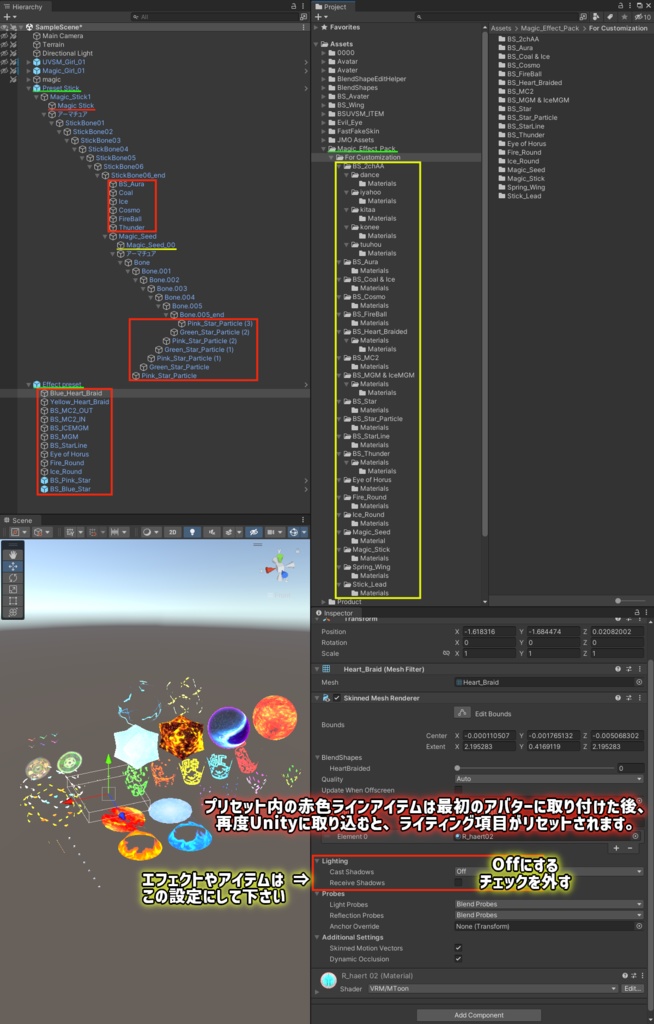Disable the Skinned Mesh Renderer checkbox
654x1024 pixels.
(x=337, y=697)
